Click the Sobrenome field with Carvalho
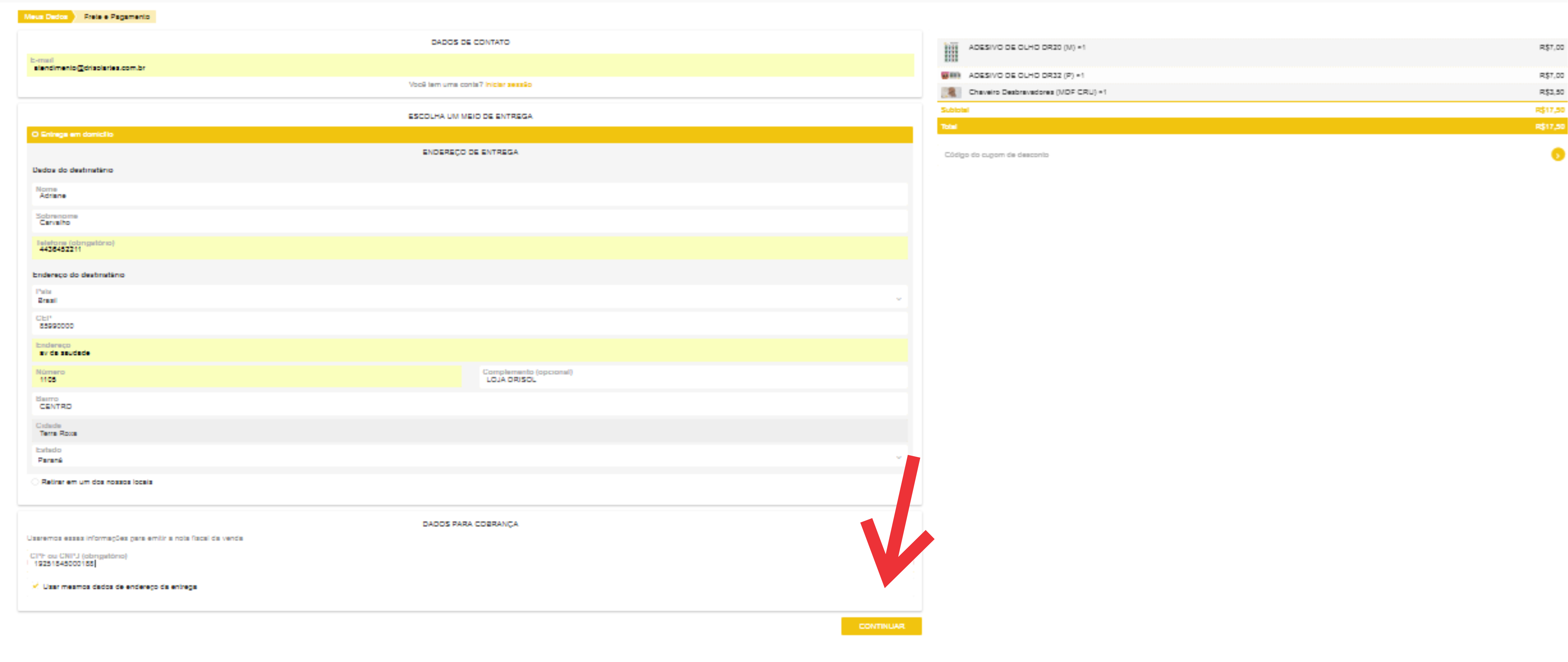 pyautogui.click(x=470, y=220)
